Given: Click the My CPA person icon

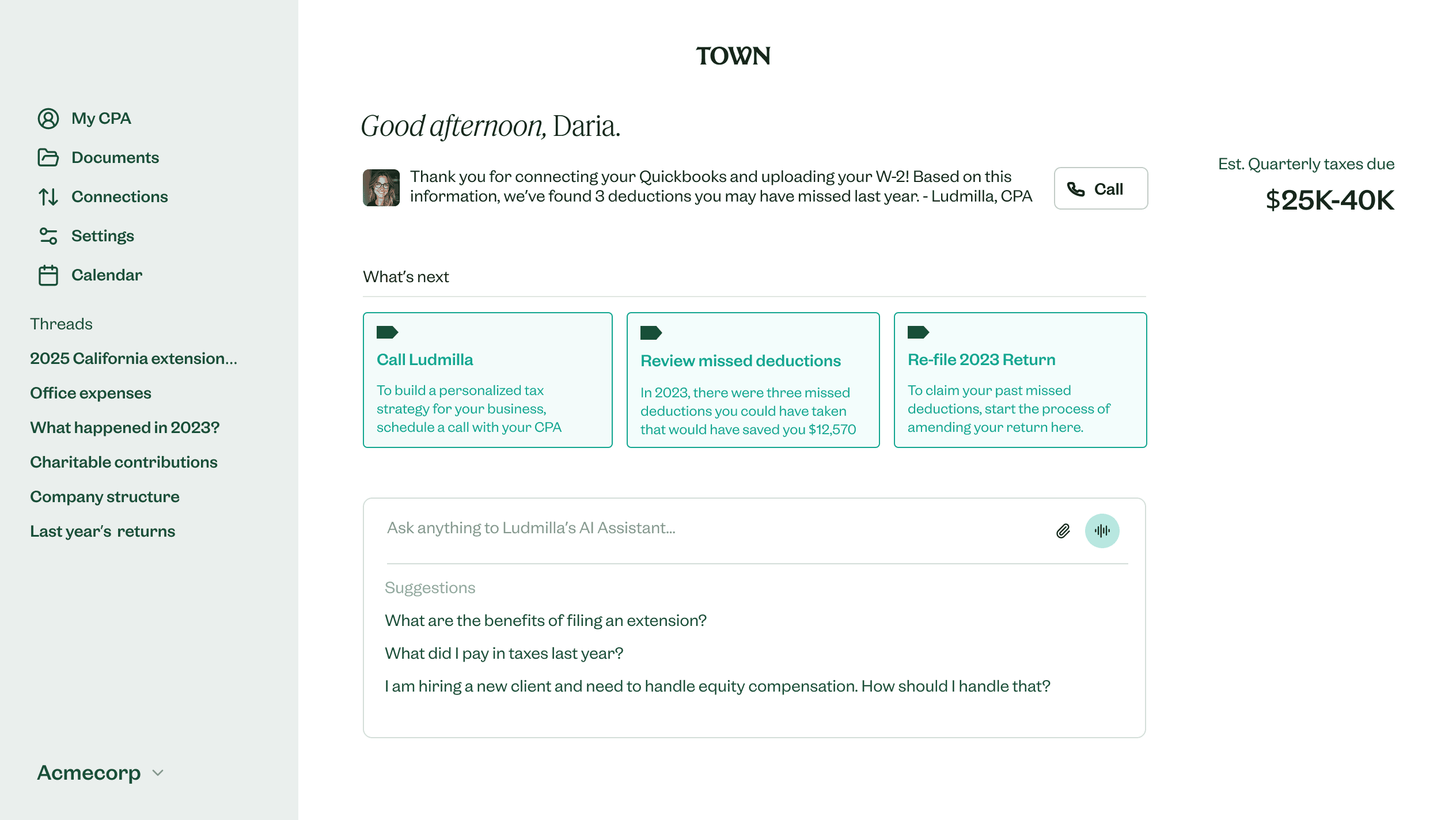Looking at the screenshot, I should pyautogui.click(x=48, y=119).
